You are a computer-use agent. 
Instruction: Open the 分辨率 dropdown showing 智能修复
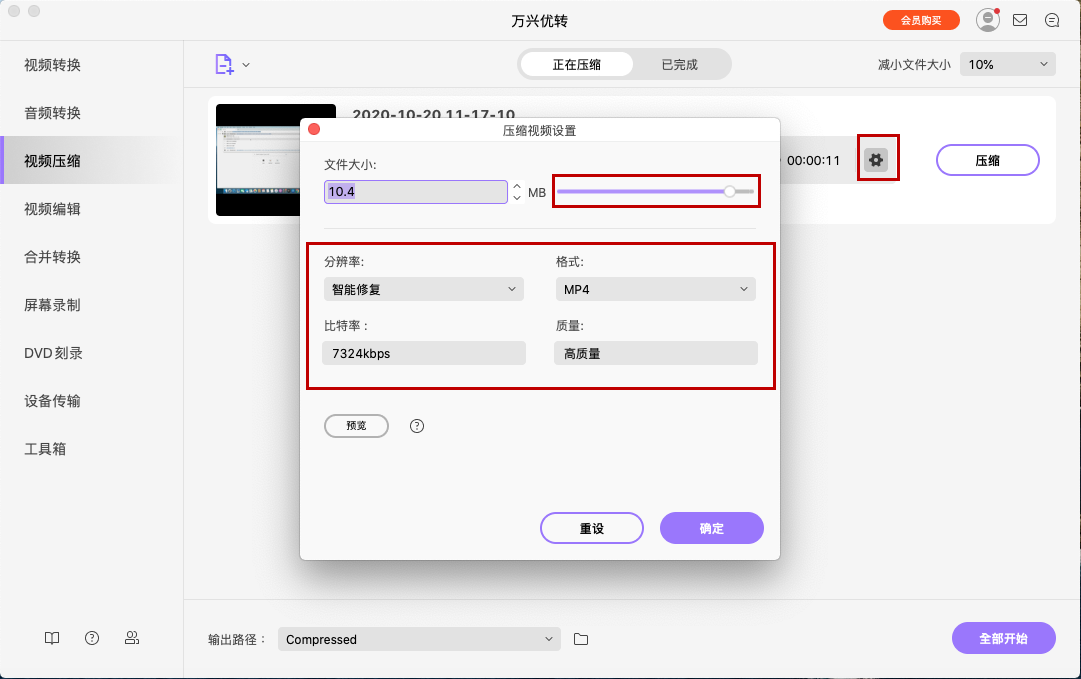click(x=423, y=288)
